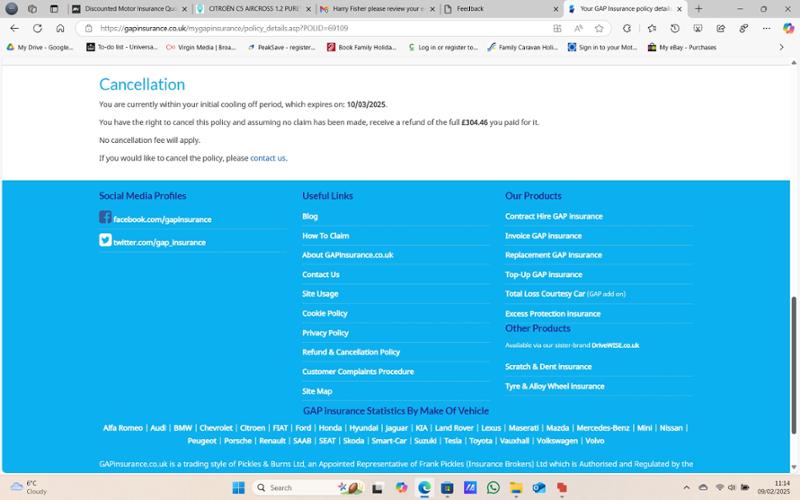
Task: Open Excess Protection Insurance link
Action: 553,314
